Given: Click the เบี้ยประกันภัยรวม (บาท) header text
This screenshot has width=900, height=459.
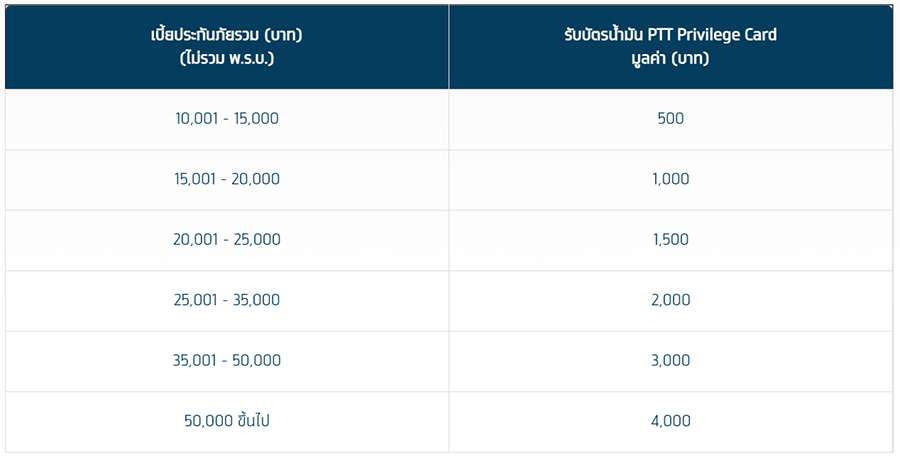Looking at the screenshot, I should (x=227, y=35).
